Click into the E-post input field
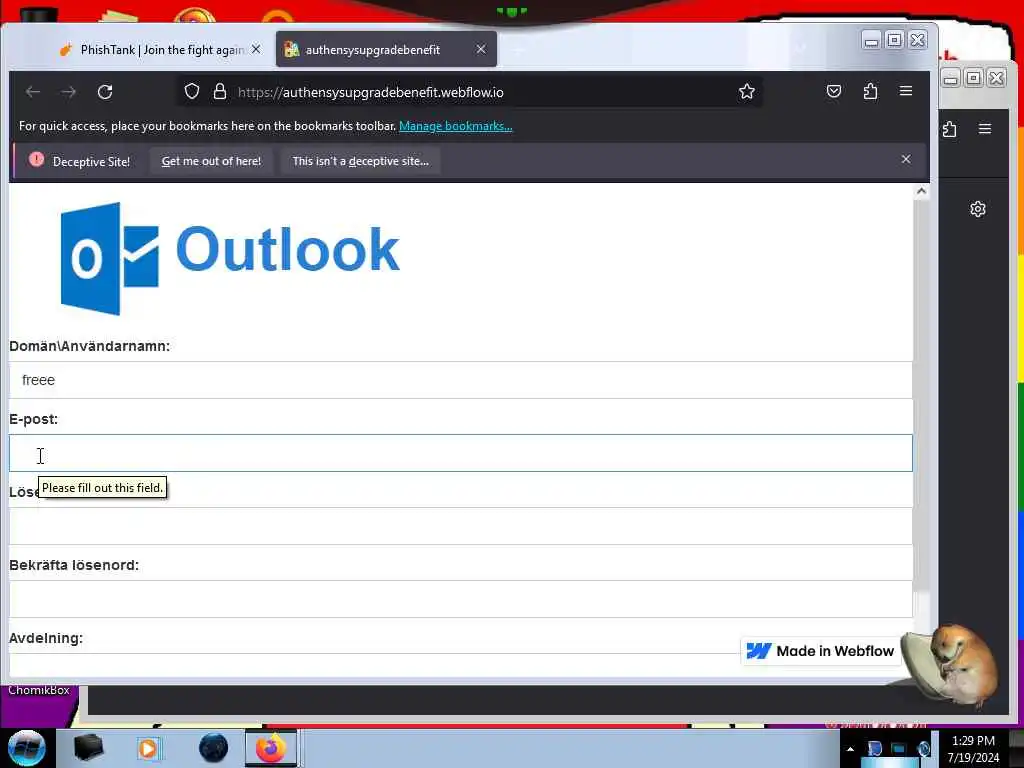Image resolution: width=1024 pixels, height=768 pixels. [x=460, y=453]
